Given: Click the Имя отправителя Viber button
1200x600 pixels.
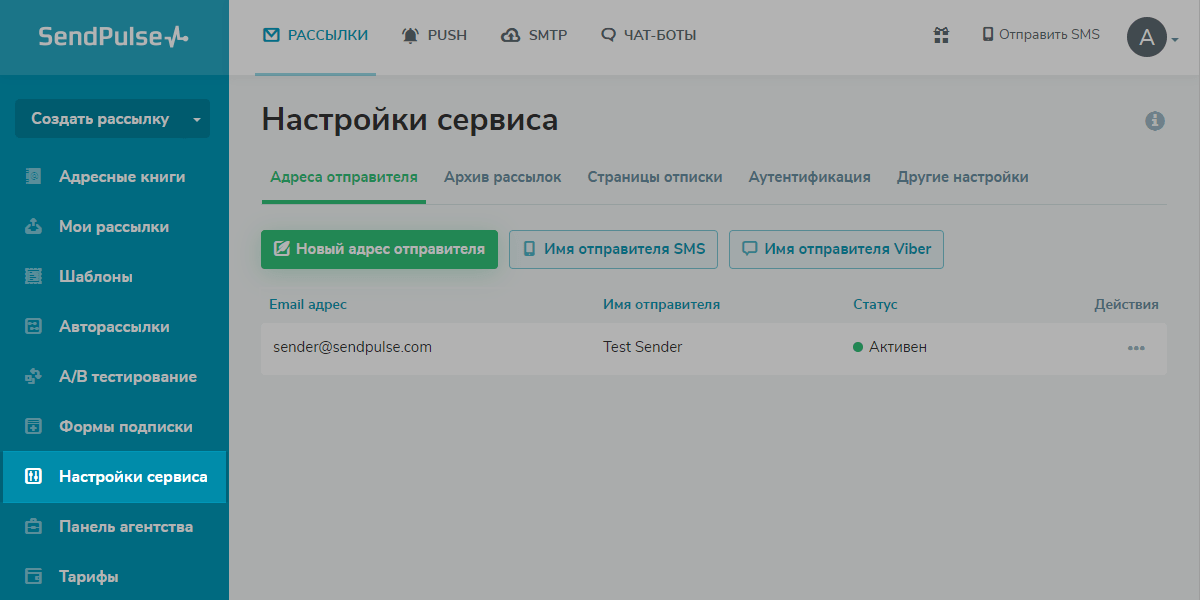Looking at the screenshot, I should coord(836,249).
